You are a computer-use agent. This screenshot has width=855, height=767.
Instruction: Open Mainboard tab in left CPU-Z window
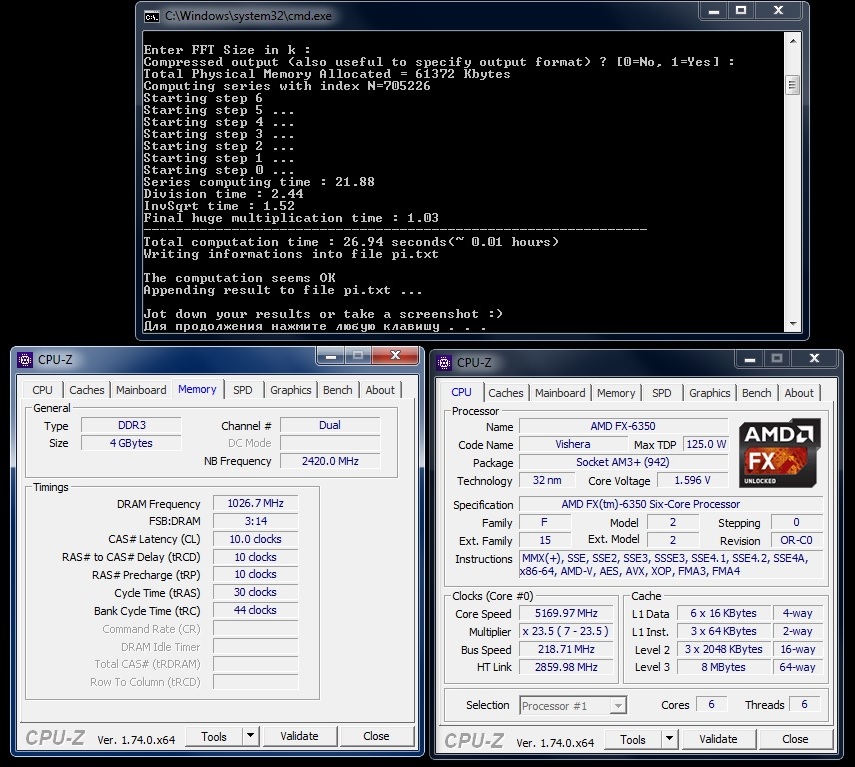(141, 390)
